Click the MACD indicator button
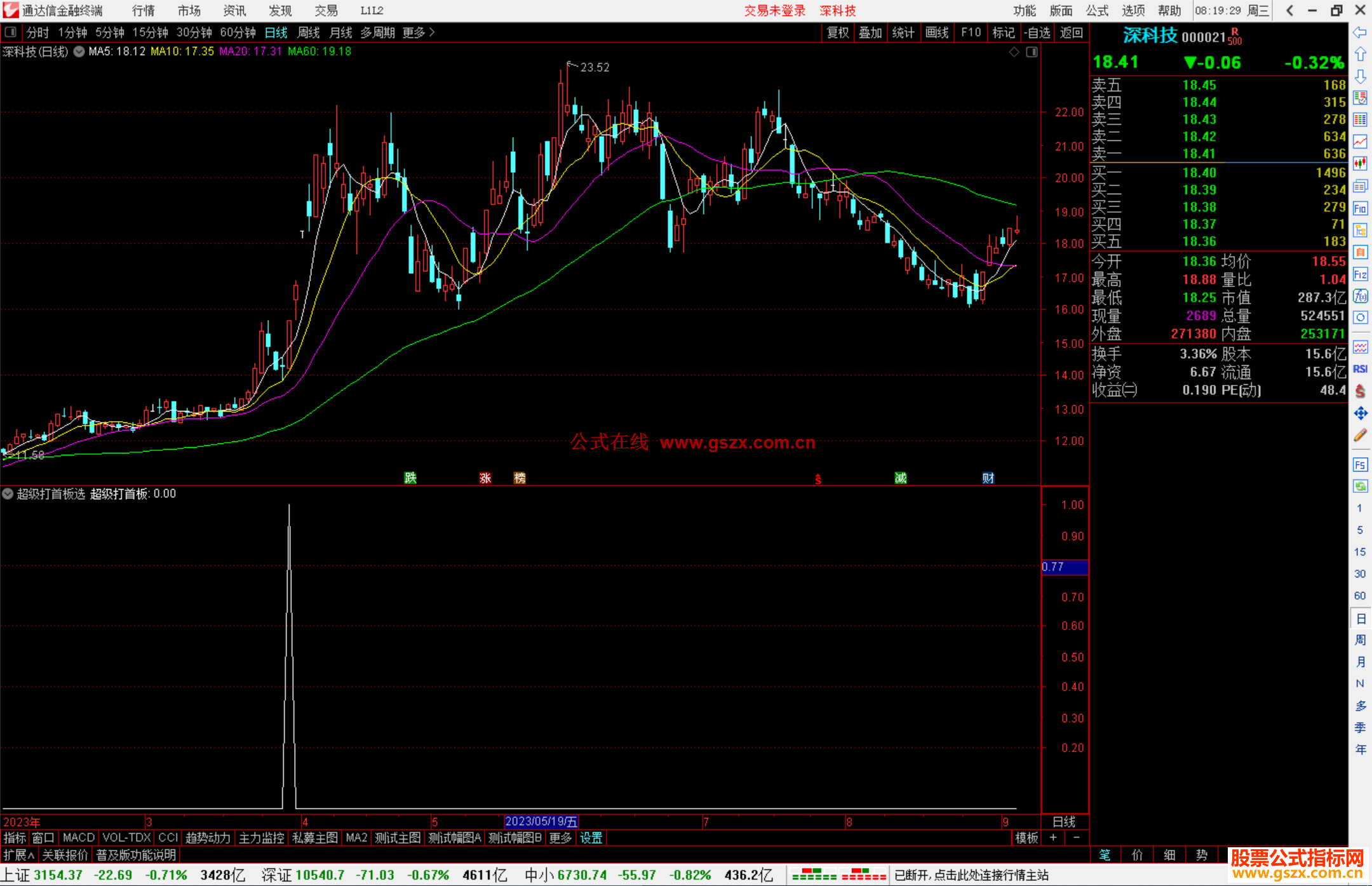This screenshot has height=886, width=1372. [x=78, y=838]
